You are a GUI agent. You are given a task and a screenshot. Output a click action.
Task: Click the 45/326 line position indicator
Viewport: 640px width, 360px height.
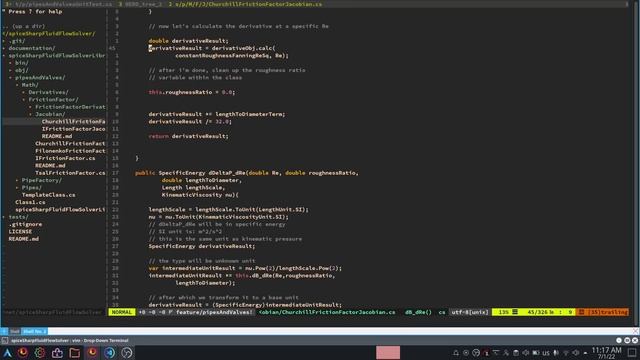pos(540,312)
